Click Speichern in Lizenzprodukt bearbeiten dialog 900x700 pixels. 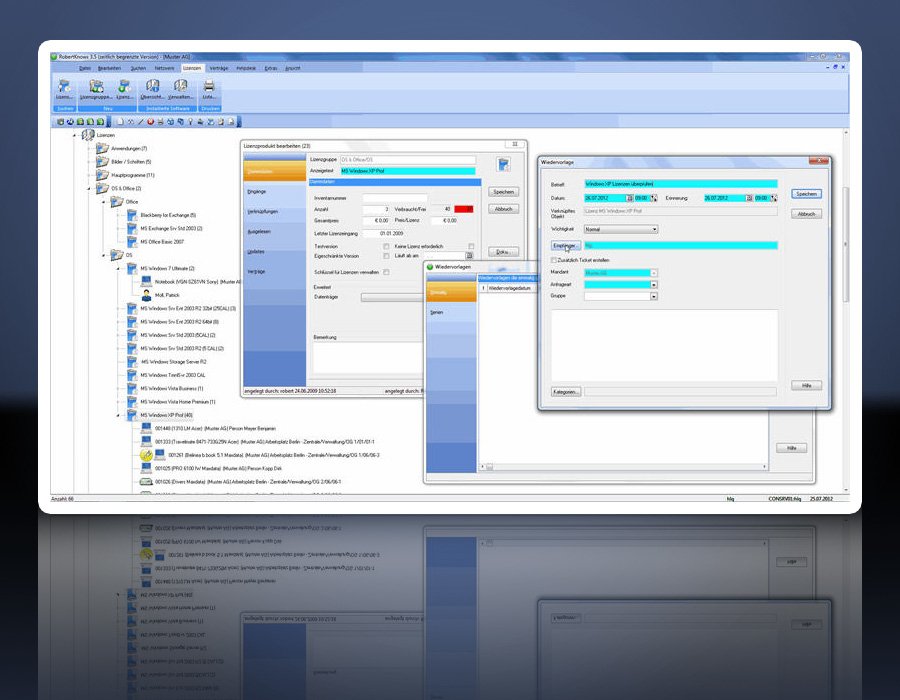(x=503, y=192)
